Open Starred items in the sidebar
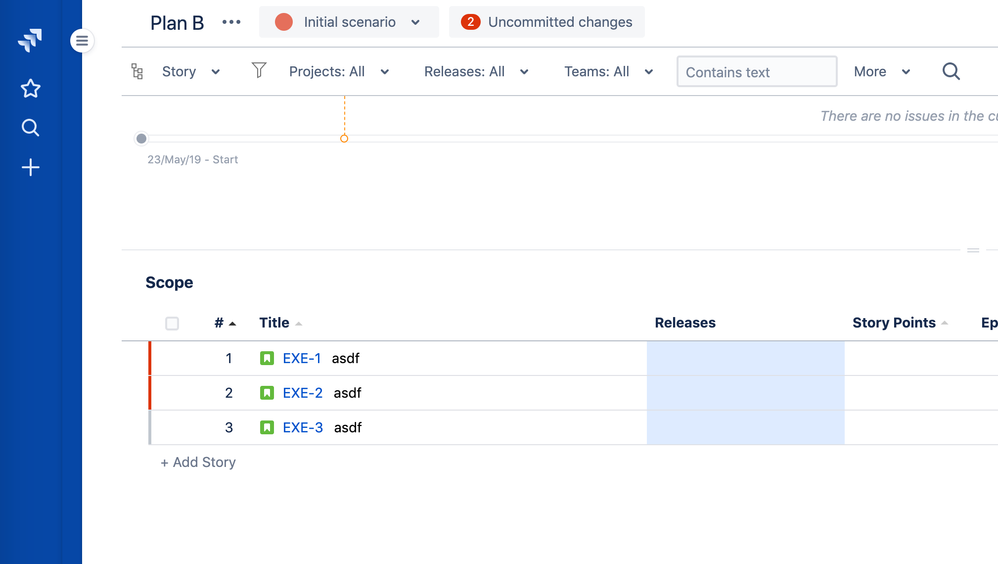The width and height of the screenshot is (998, 564). tap(30, 88)
